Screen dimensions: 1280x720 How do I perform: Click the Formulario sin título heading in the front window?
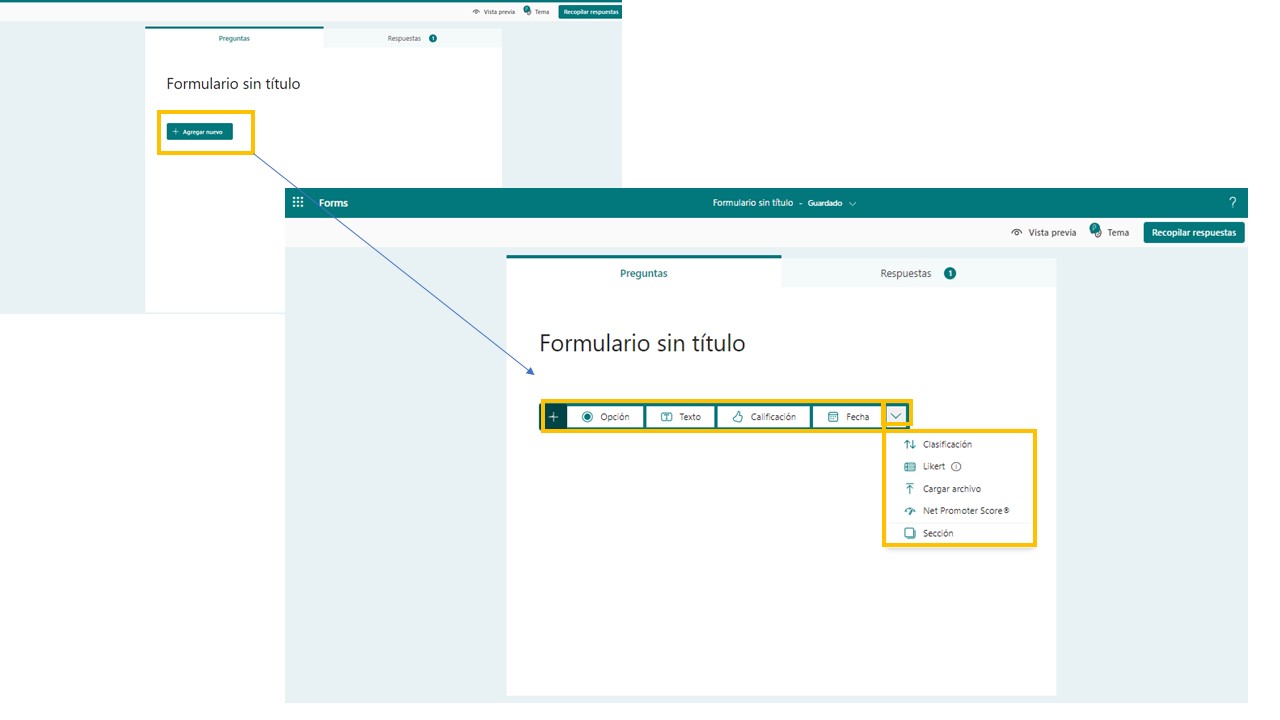tap(642, 343)
